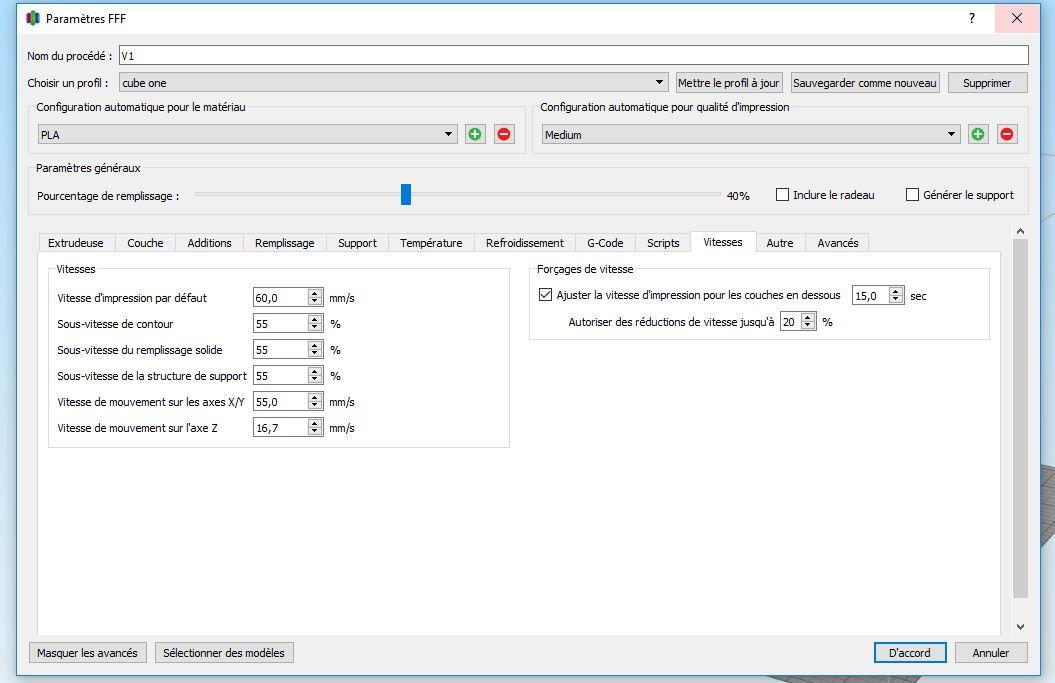Click the Pourcentage de remplissage slider handle

pos(406,194)
